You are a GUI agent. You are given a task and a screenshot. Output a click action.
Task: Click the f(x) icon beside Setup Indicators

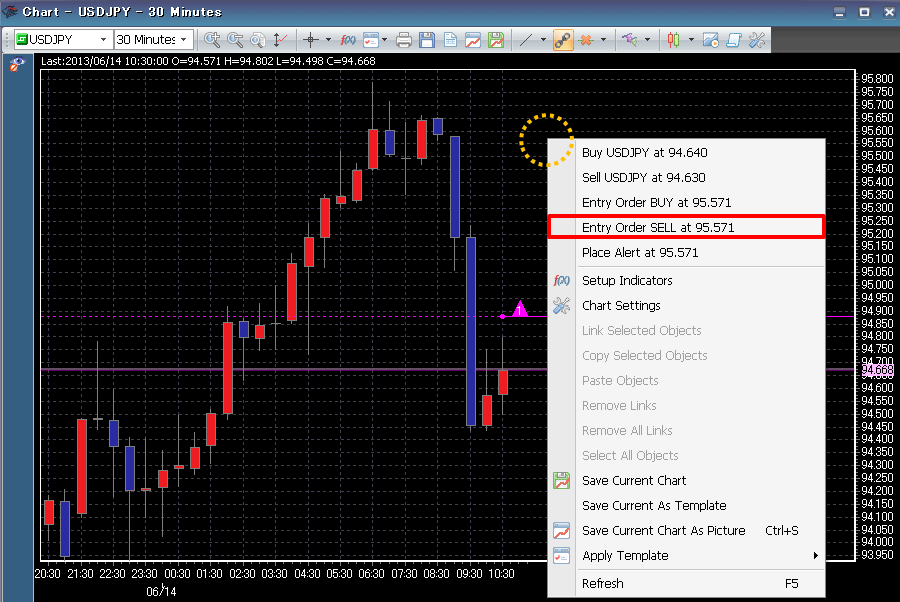point(561,280)
